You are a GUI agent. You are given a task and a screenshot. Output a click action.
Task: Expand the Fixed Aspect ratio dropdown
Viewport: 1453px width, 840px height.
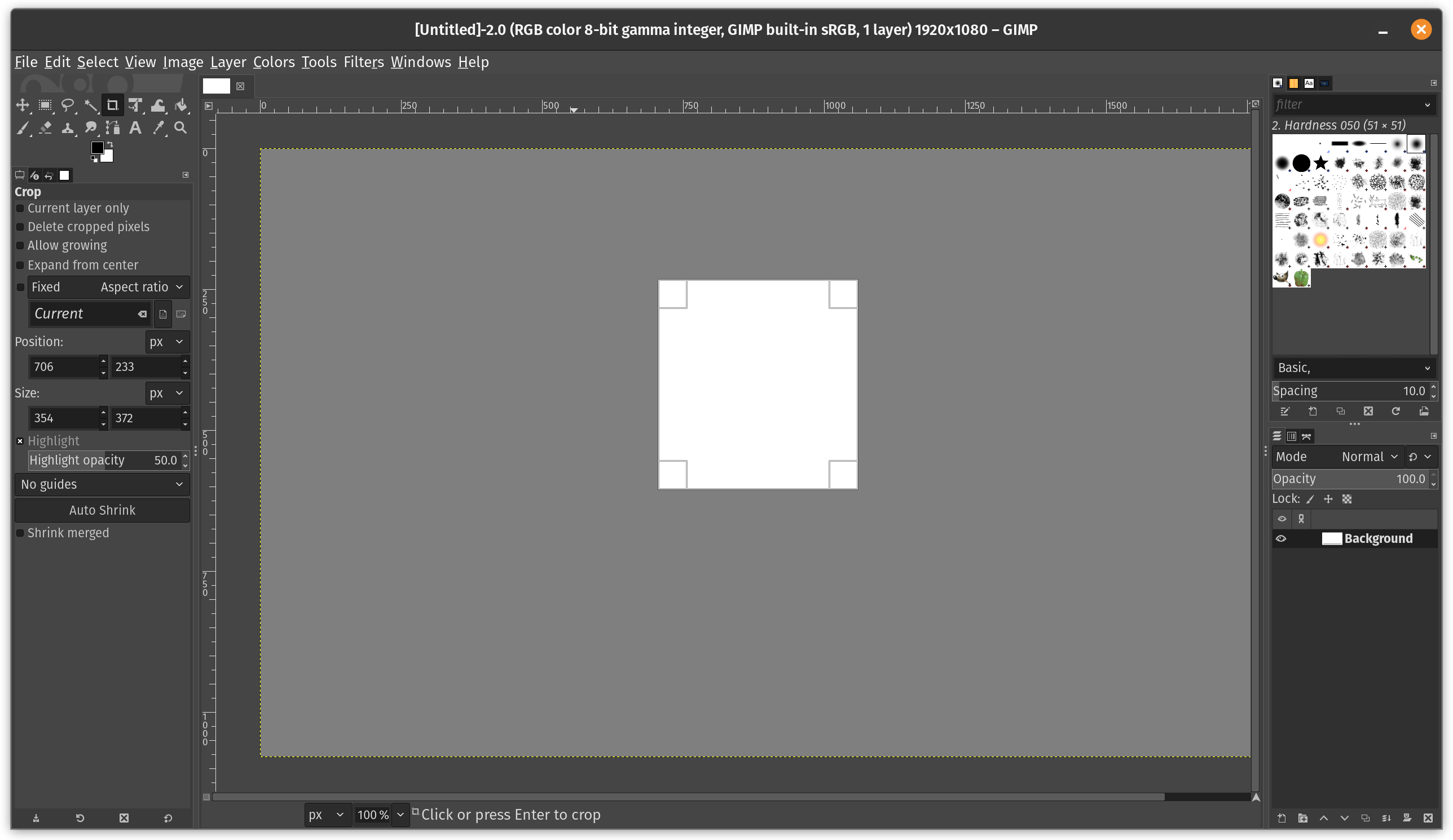[178, 287]
